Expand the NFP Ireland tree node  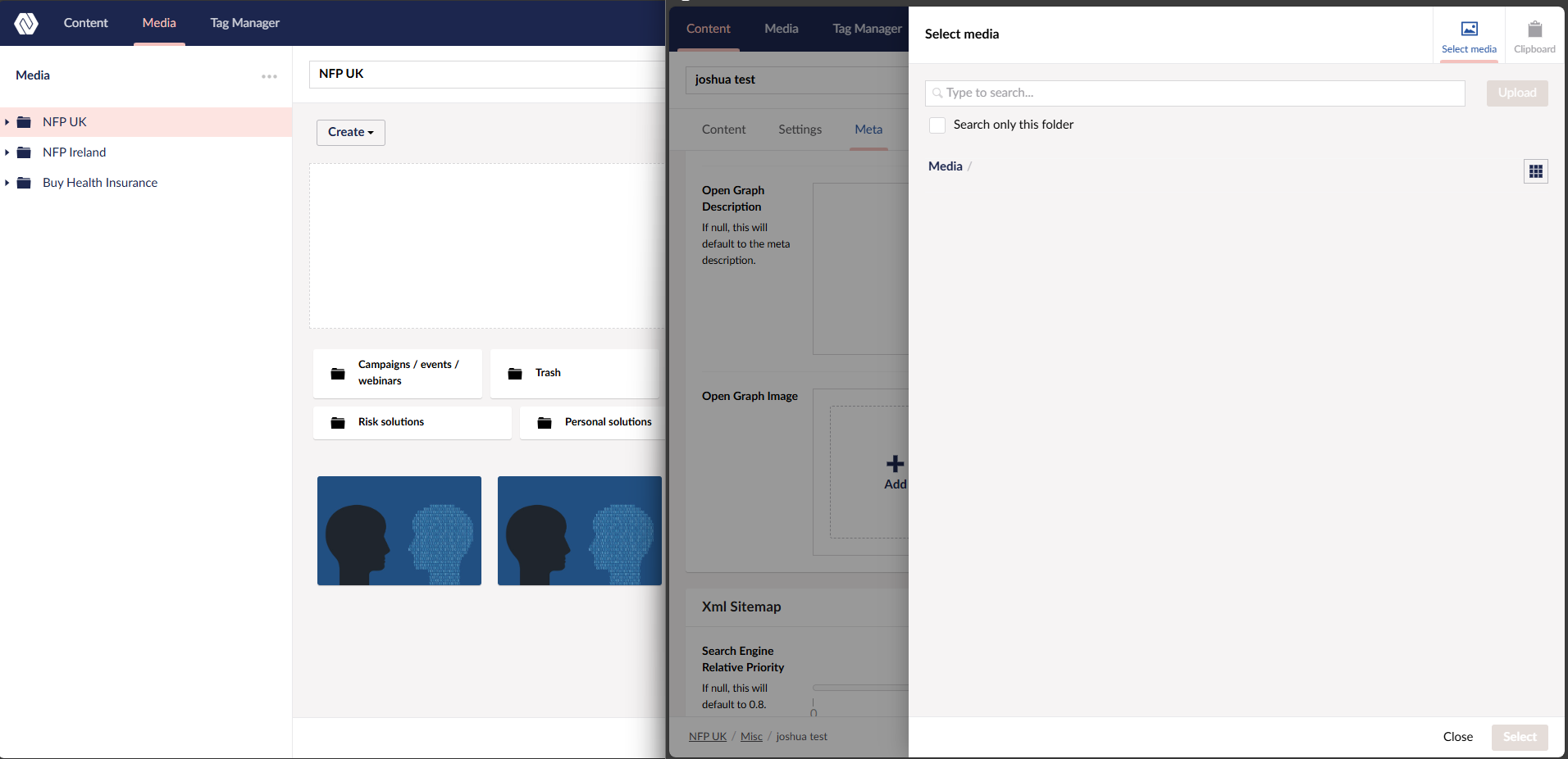(x=7, y=152)
